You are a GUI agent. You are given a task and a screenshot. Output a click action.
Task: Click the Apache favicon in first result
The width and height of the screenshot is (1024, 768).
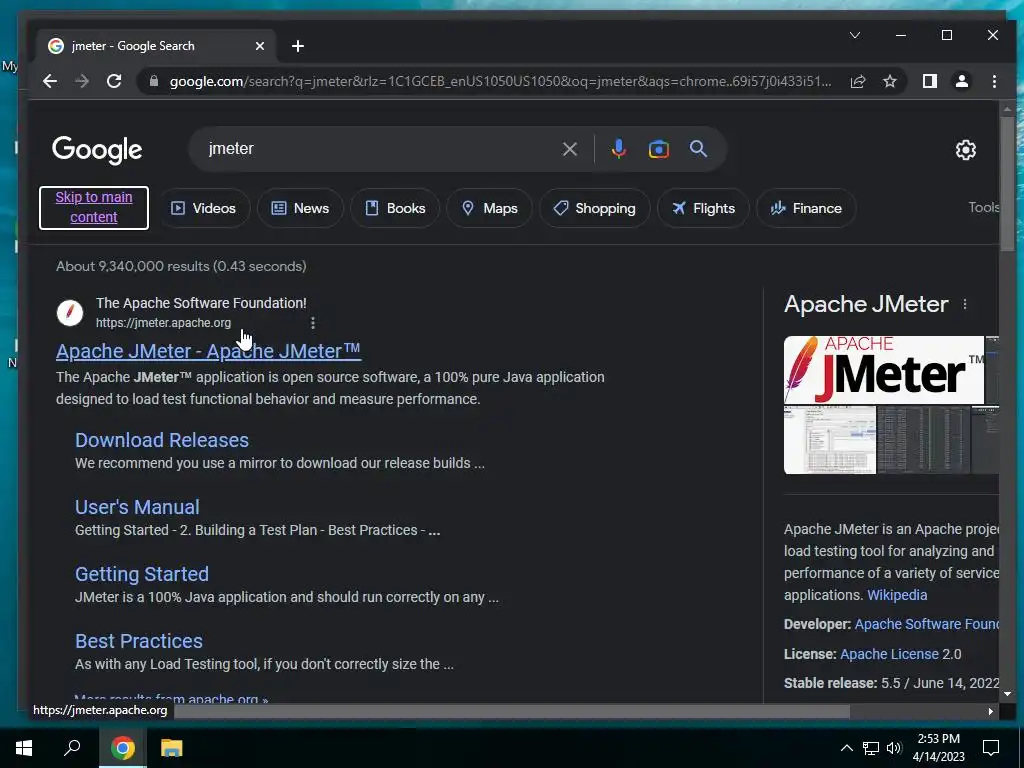pyautogui.click(x=70, y=313)
